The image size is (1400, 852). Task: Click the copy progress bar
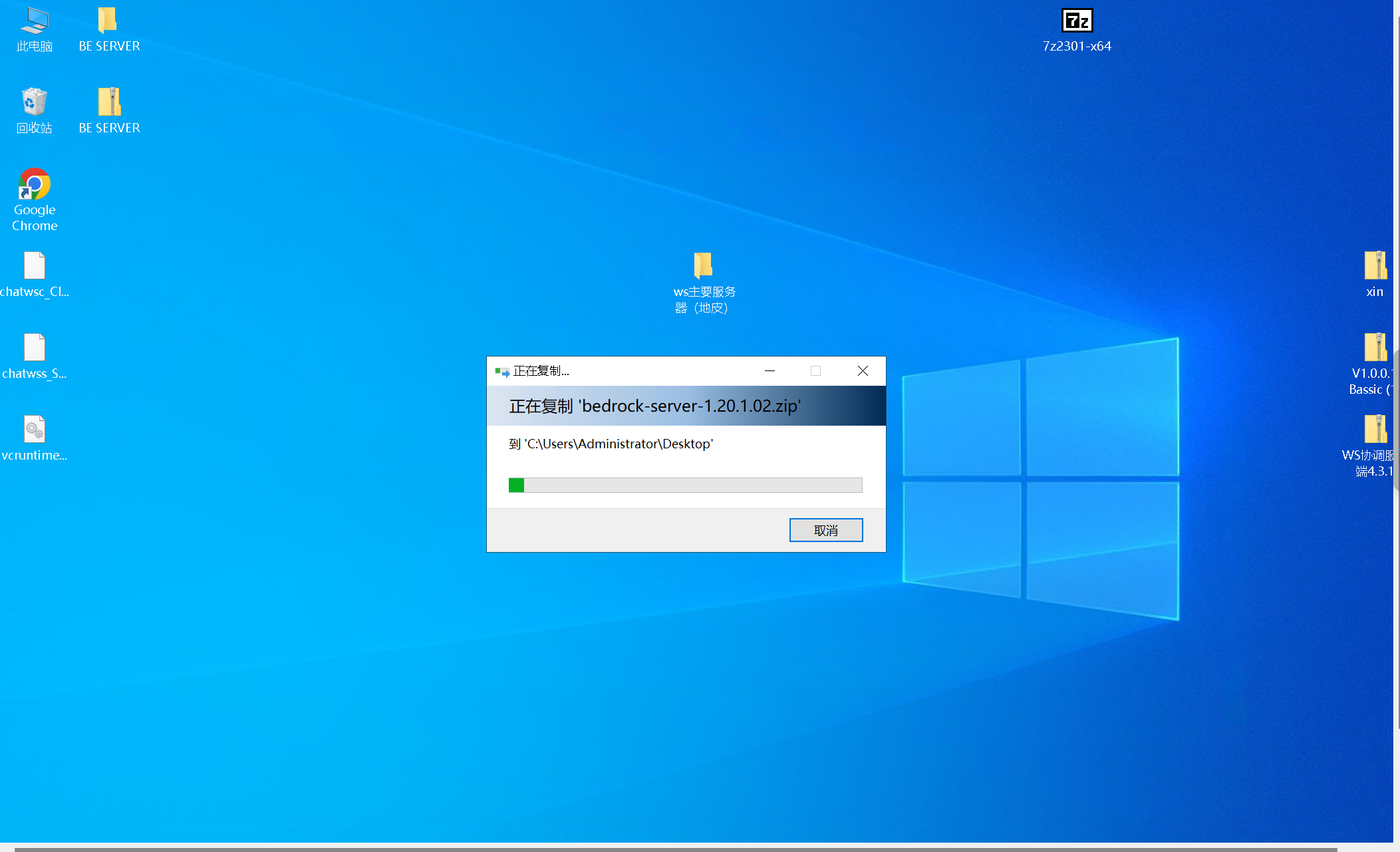pyautogui.click(x=685, y=485)
